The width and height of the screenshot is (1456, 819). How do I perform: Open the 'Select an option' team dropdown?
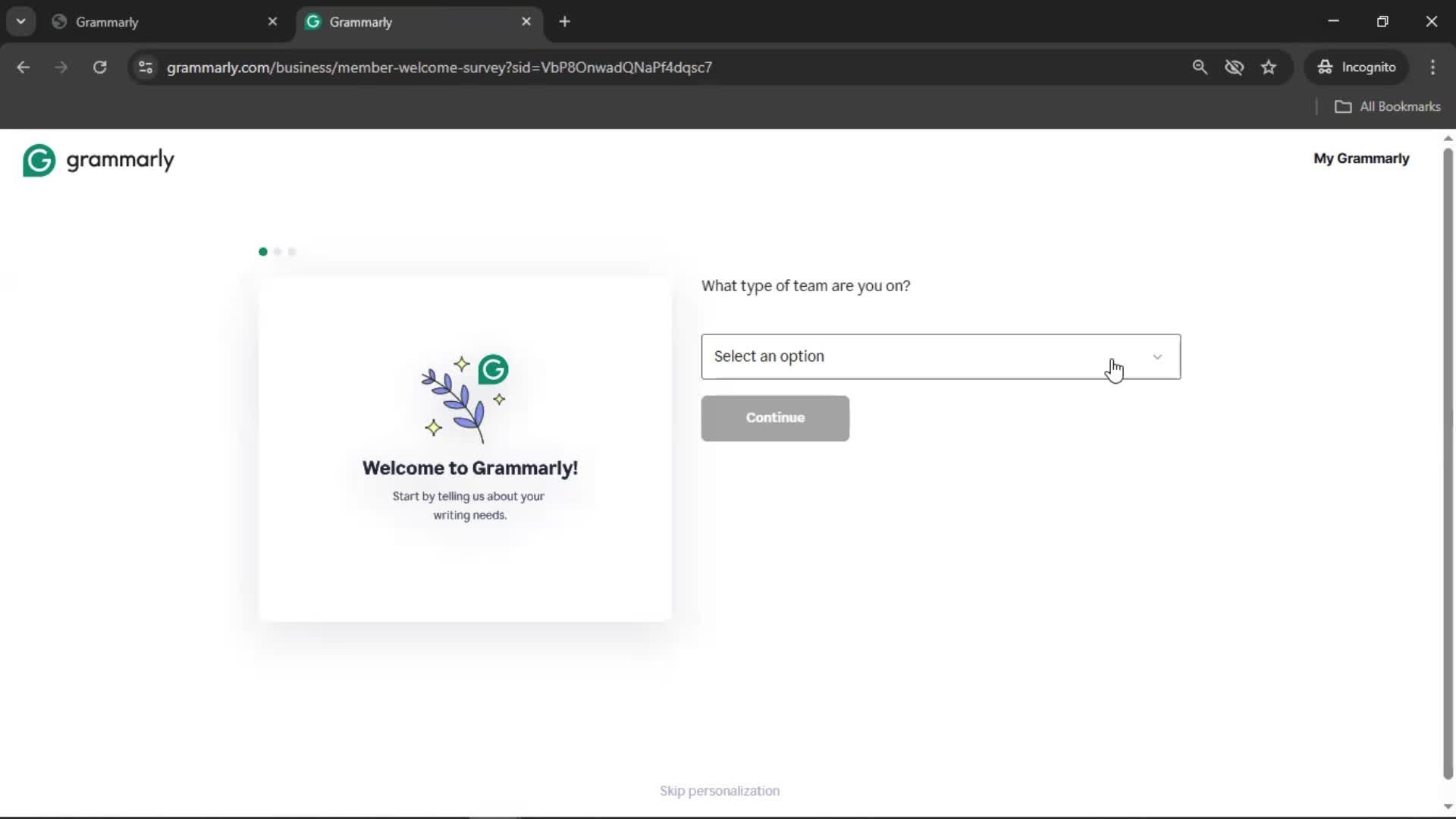(910, 356)
